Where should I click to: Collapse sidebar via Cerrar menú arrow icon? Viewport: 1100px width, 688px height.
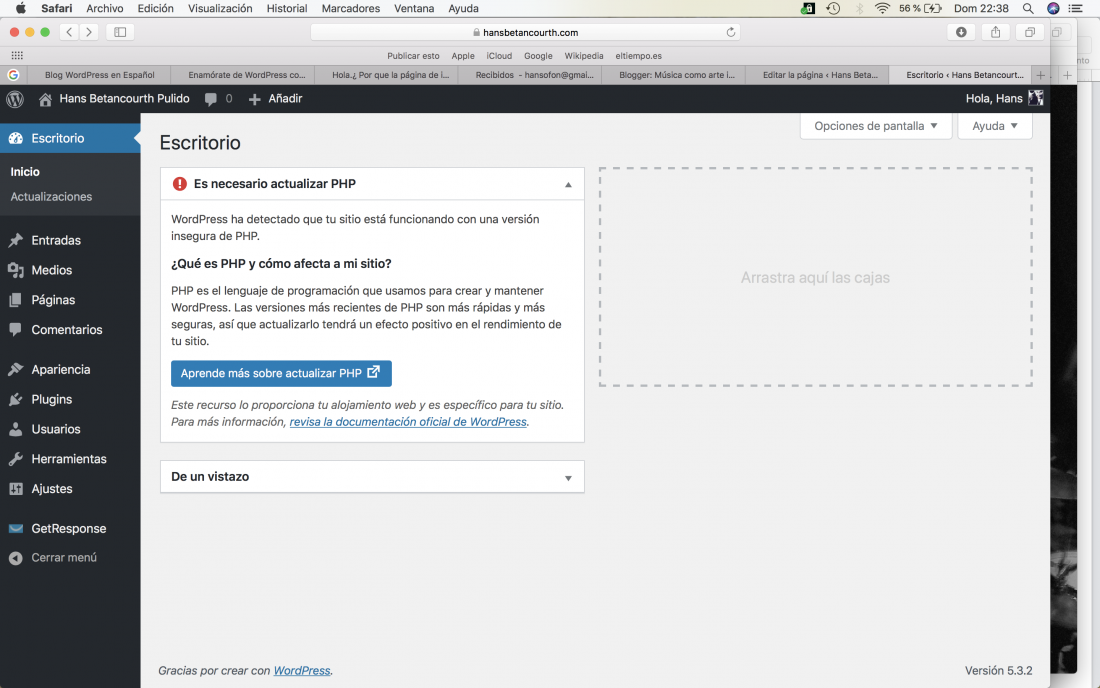point(15,558)
